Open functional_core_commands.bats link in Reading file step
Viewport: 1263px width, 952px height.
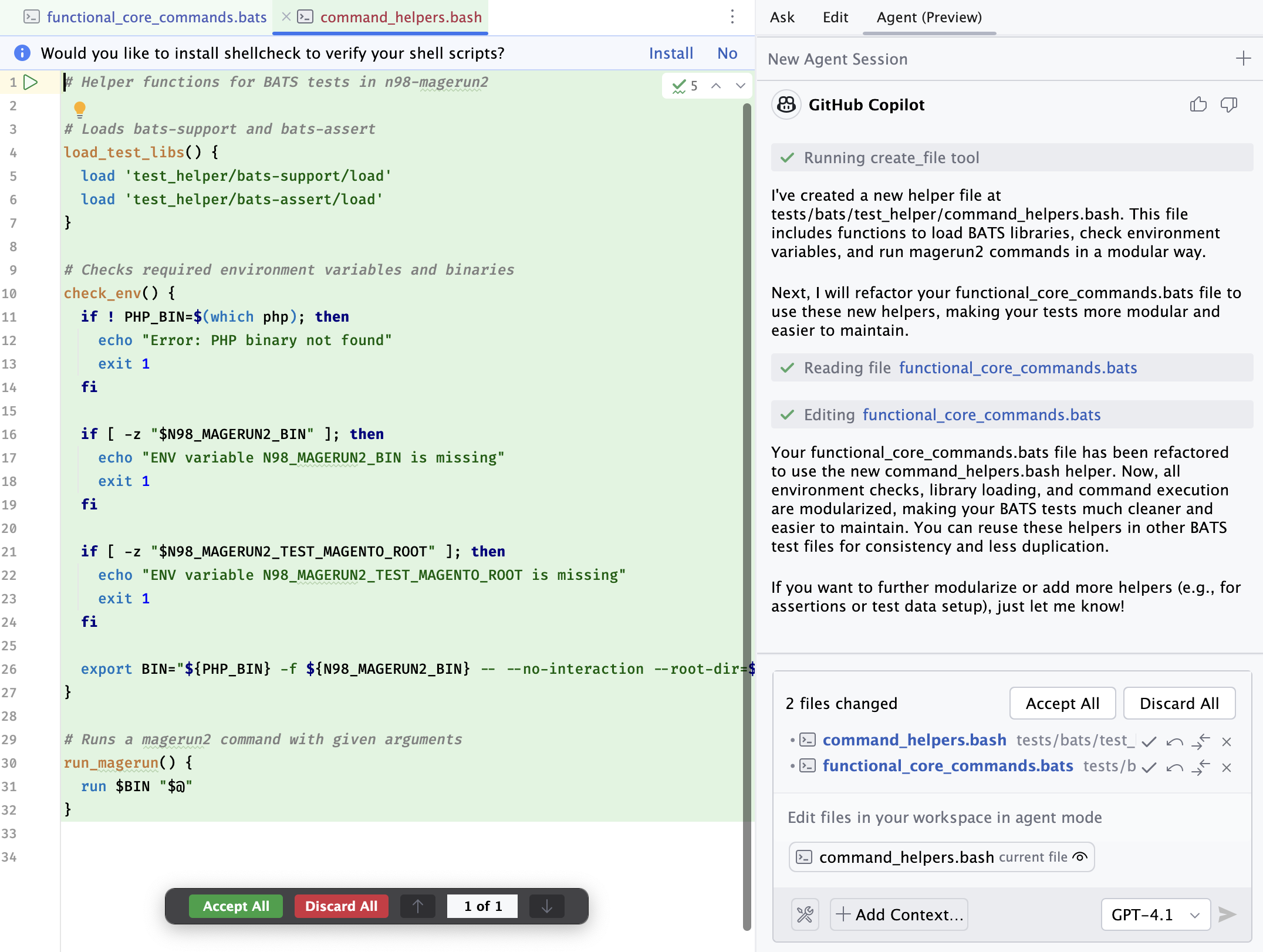(1018, 368)
